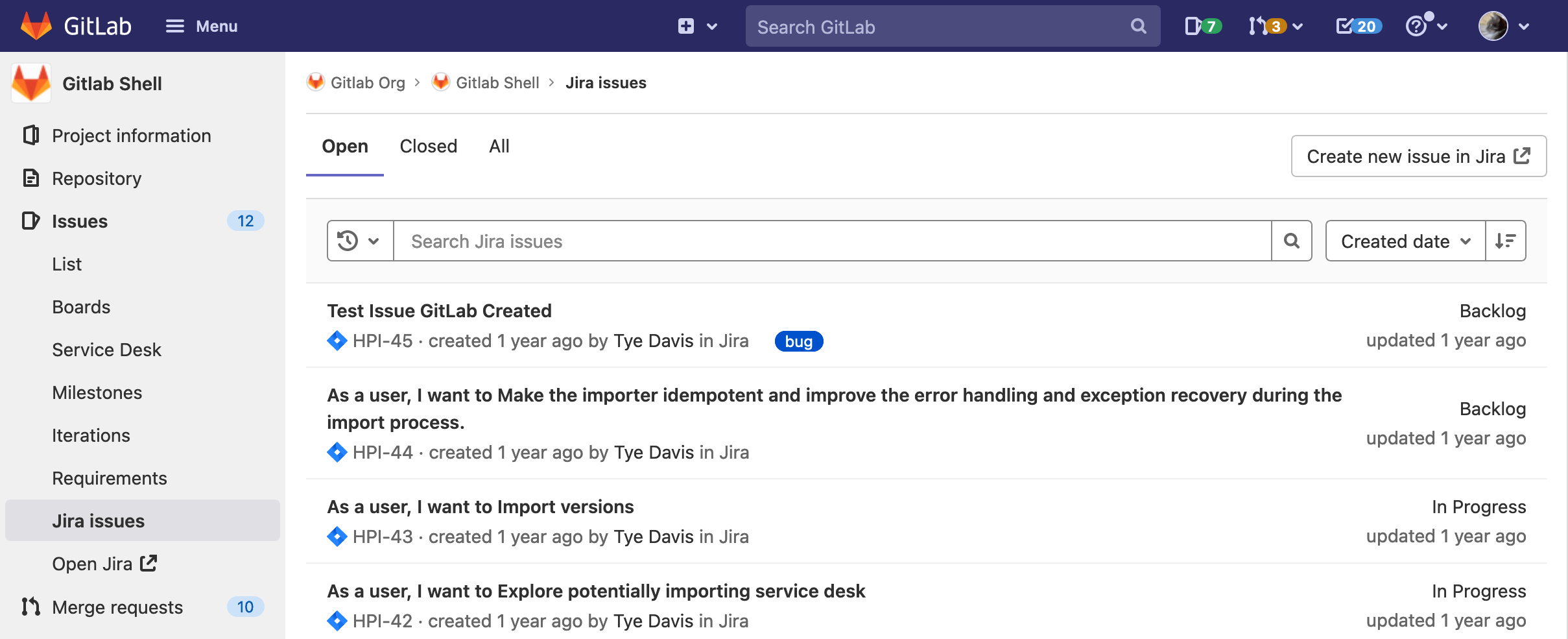
Task: Click Create new issue in Jira
Action: pos(1418,156)
